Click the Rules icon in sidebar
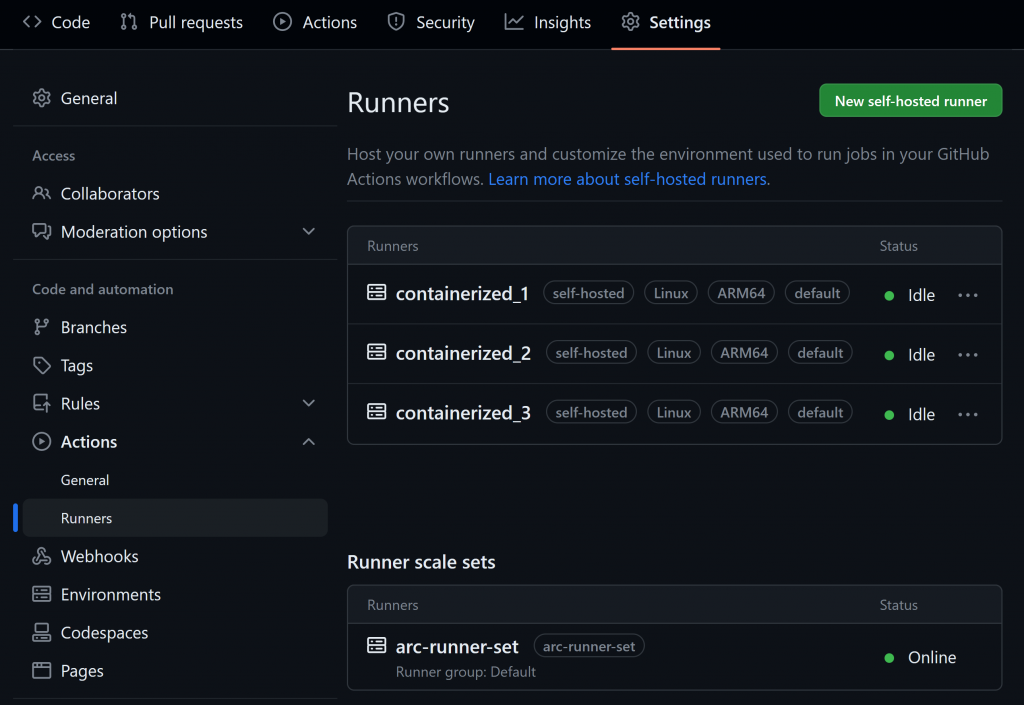Viewport: 1024px width, 705px height. (x=42, y=403)
